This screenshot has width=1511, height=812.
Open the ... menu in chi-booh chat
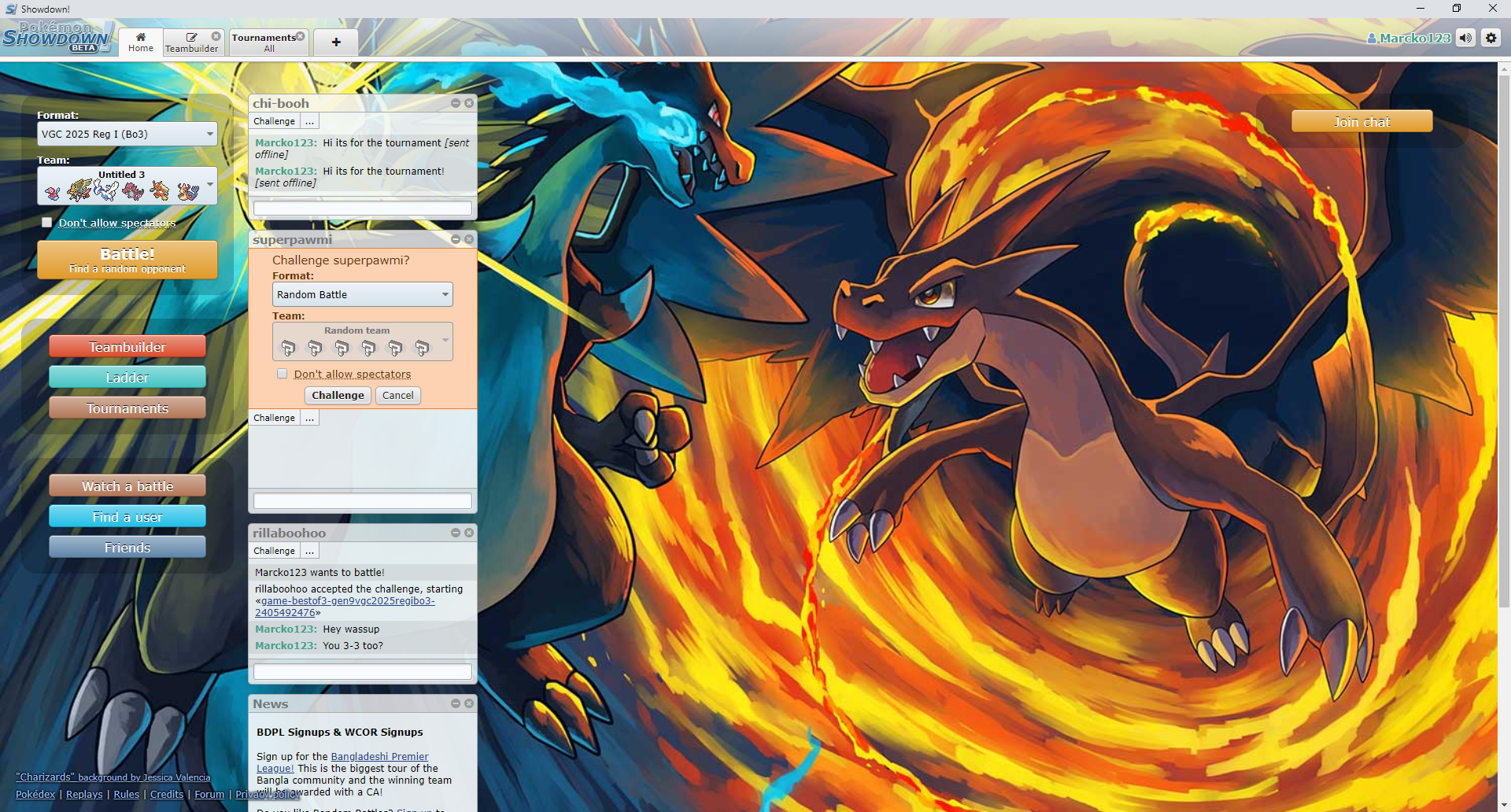(x=310, y=121)
